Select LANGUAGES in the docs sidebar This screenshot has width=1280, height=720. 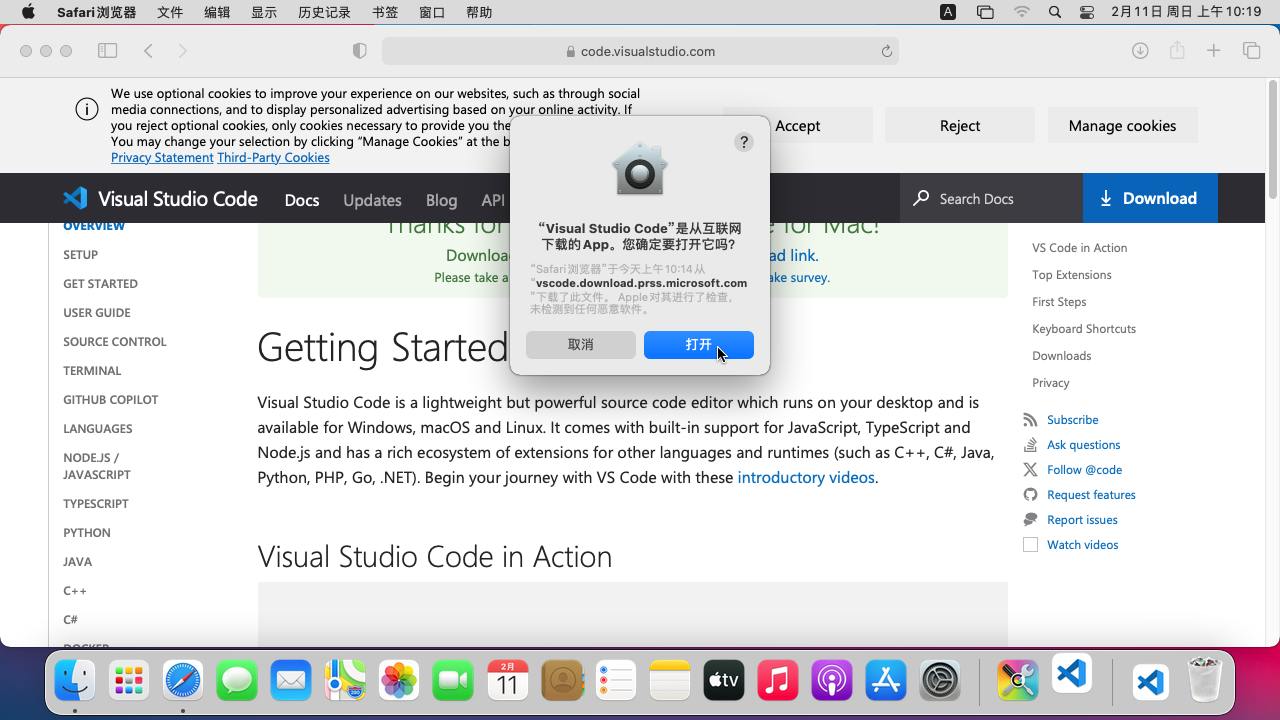coord(98,429)
